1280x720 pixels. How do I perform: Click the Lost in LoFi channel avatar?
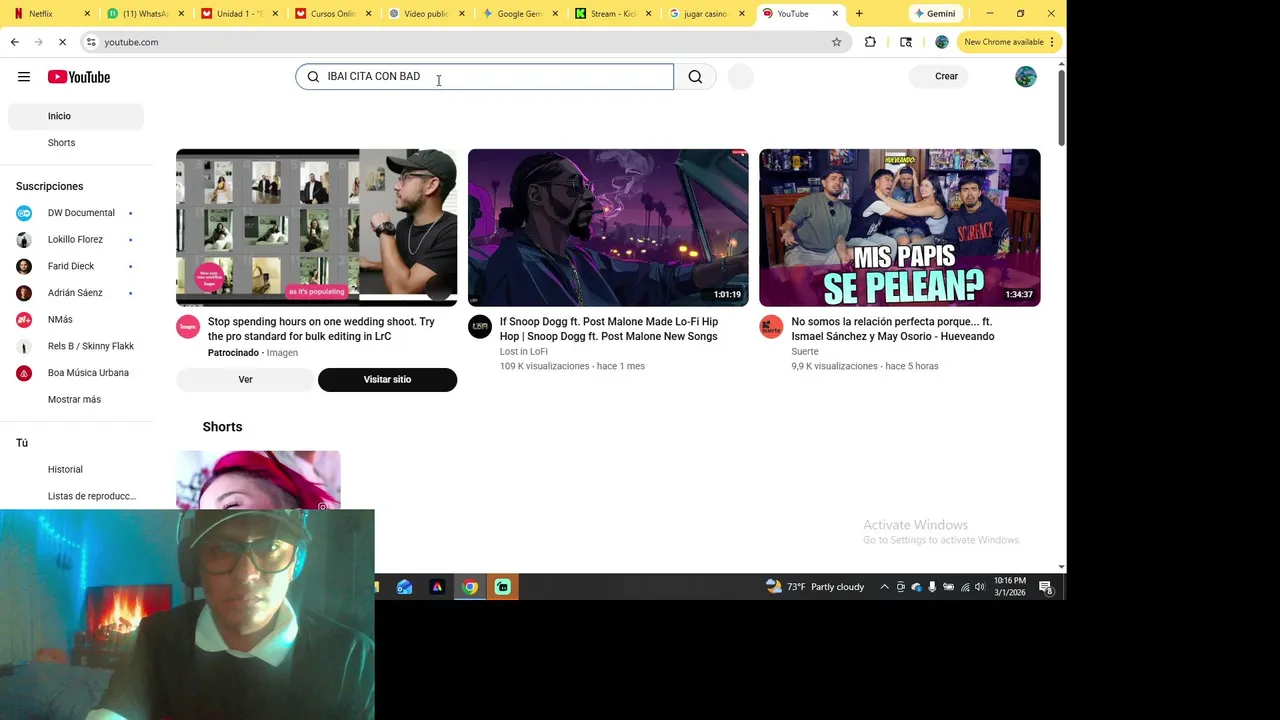click(x=480, y=327)
